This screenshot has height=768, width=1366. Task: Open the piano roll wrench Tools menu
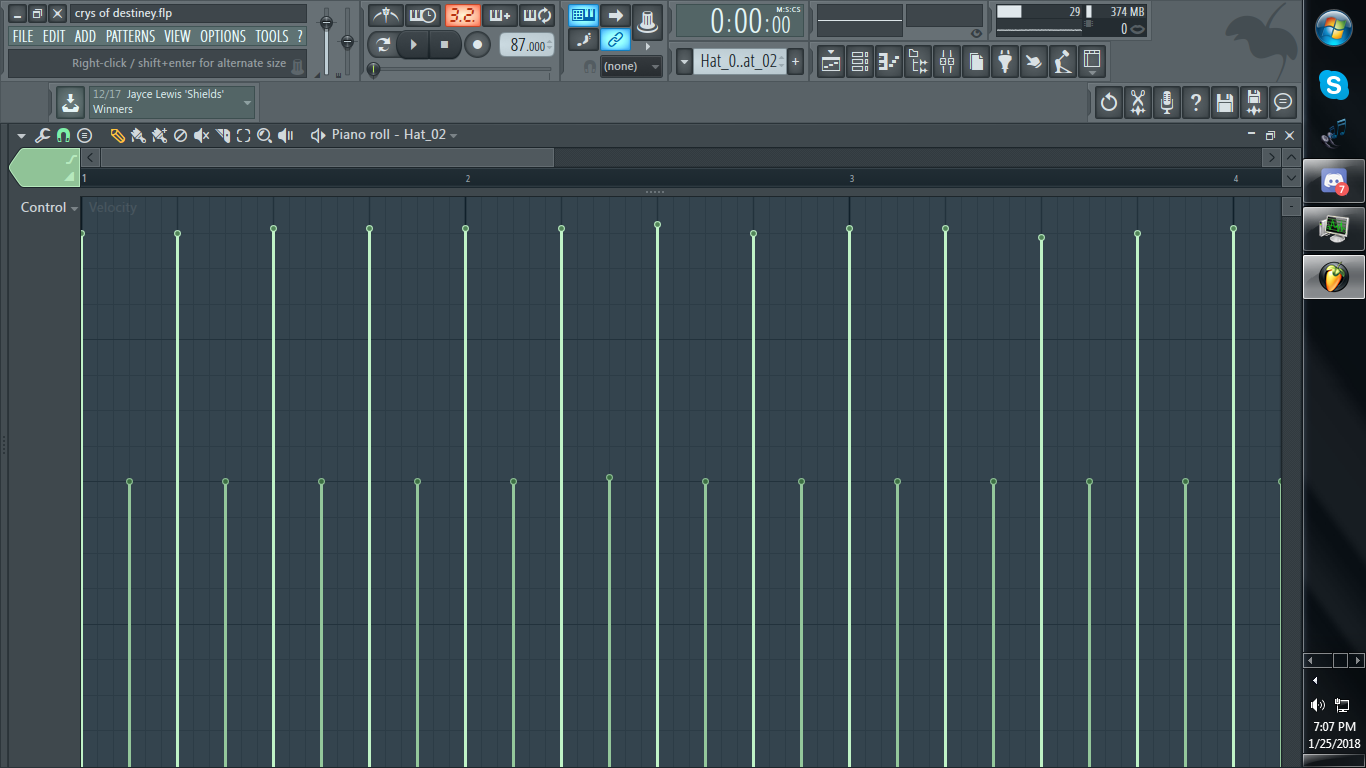pos(42,135)
